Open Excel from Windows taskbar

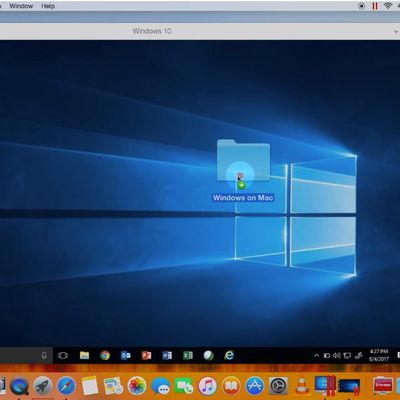coord(188,355)
